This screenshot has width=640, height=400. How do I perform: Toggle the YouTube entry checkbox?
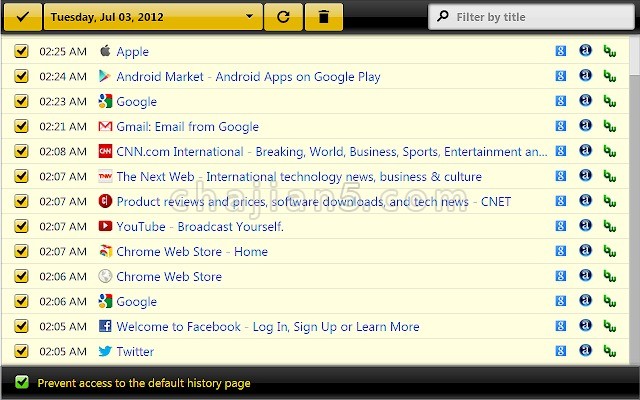click(21, 226)
